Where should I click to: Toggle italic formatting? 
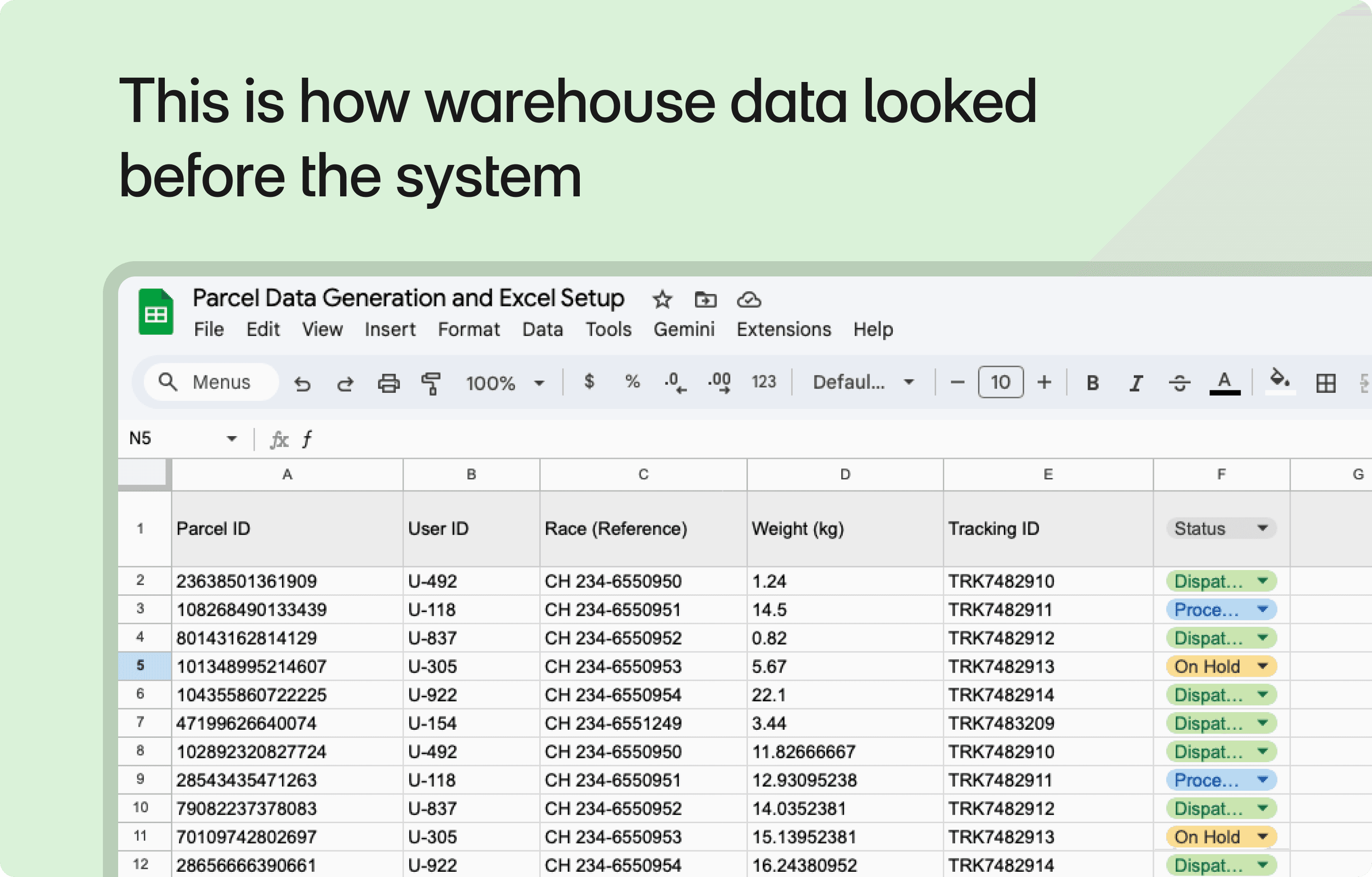coord(1136,383)
